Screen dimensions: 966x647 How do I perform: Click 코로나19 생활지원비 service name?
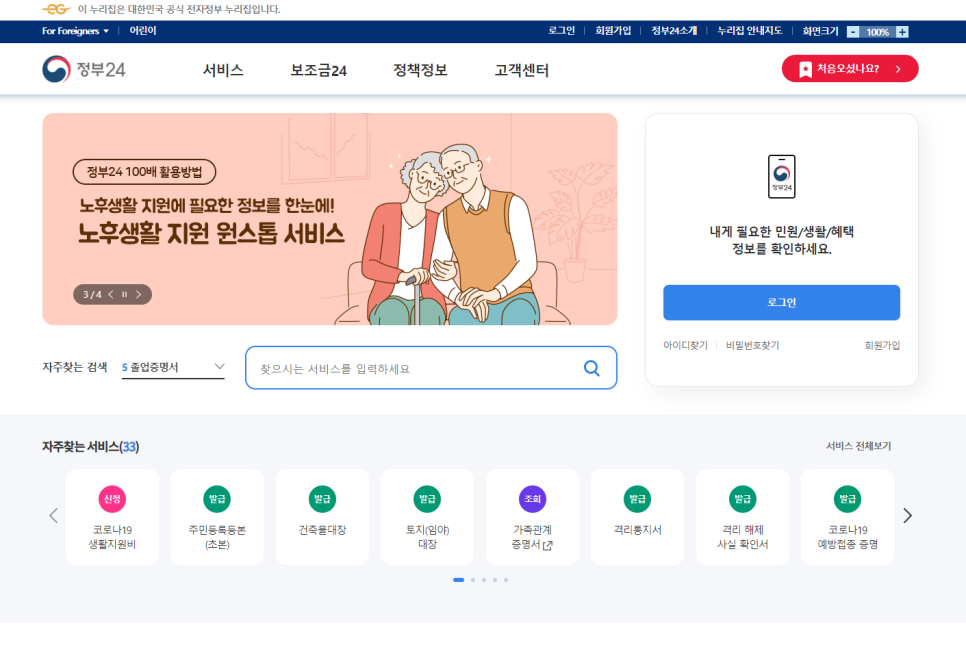click(112, 537)
